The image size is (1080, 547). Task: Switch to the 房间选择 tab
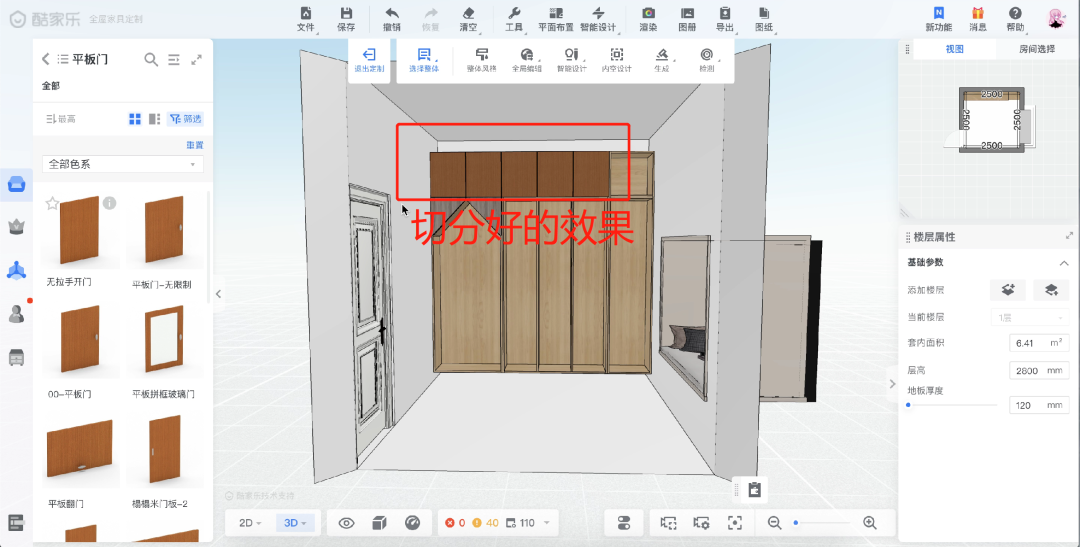click(1037, 49)
